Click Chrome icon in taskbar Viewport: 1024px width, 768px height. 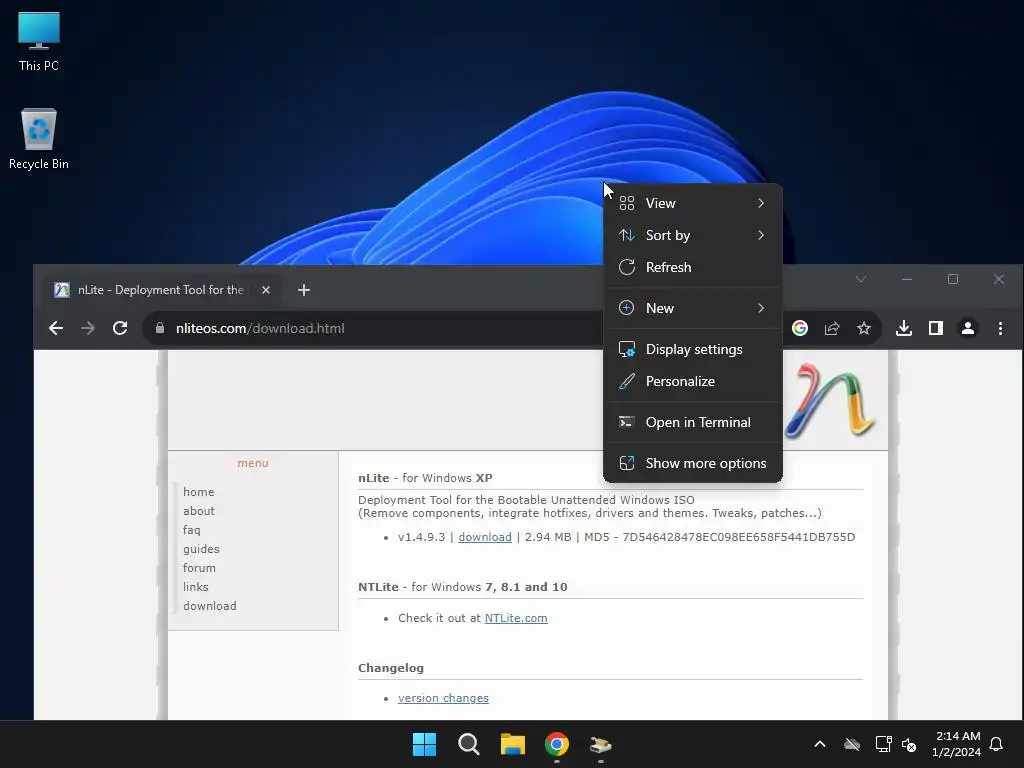pyautogui.click(x=557, y=744)
